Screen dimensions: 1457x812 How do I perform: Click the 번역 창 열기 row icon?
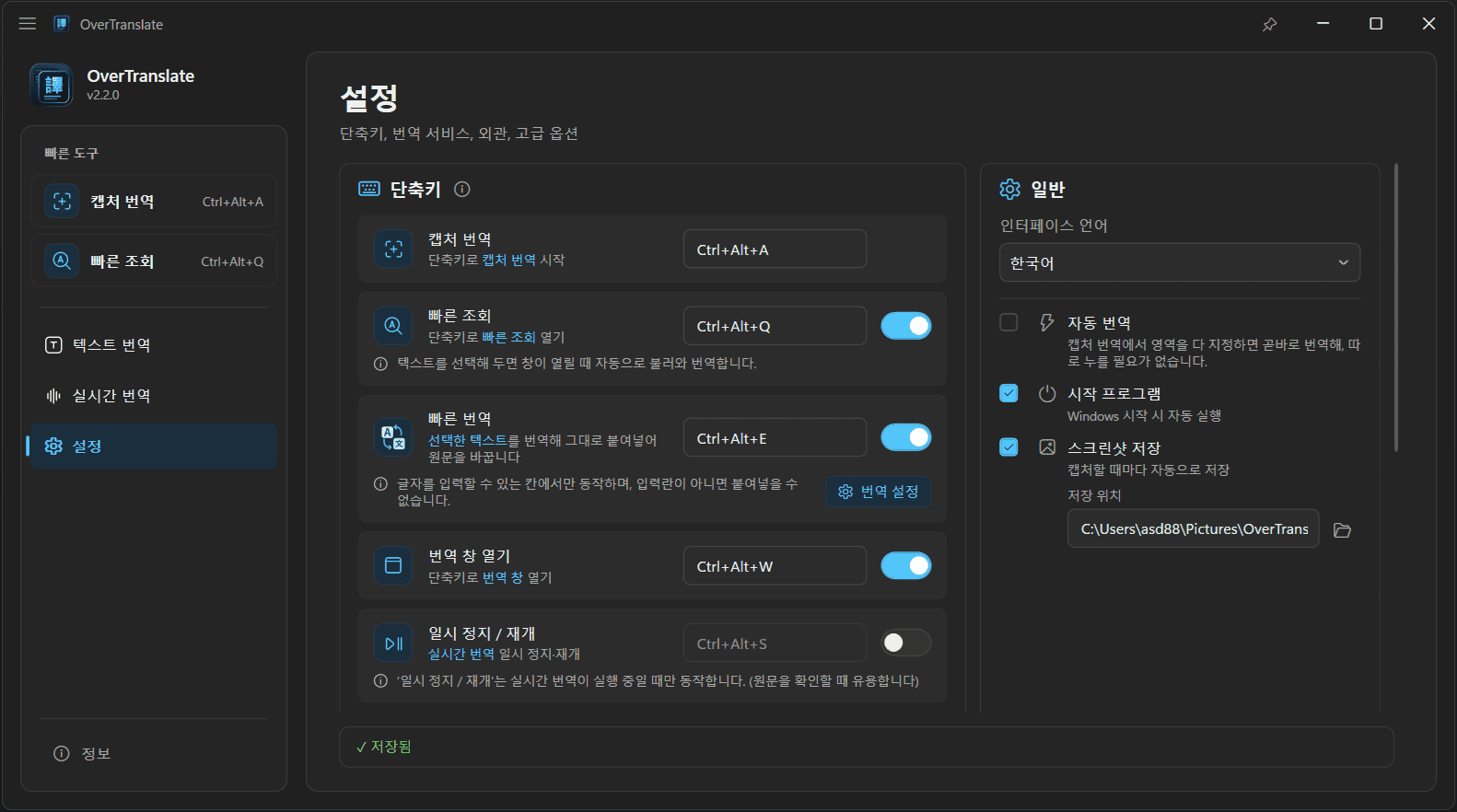click(x=393, y=565)
